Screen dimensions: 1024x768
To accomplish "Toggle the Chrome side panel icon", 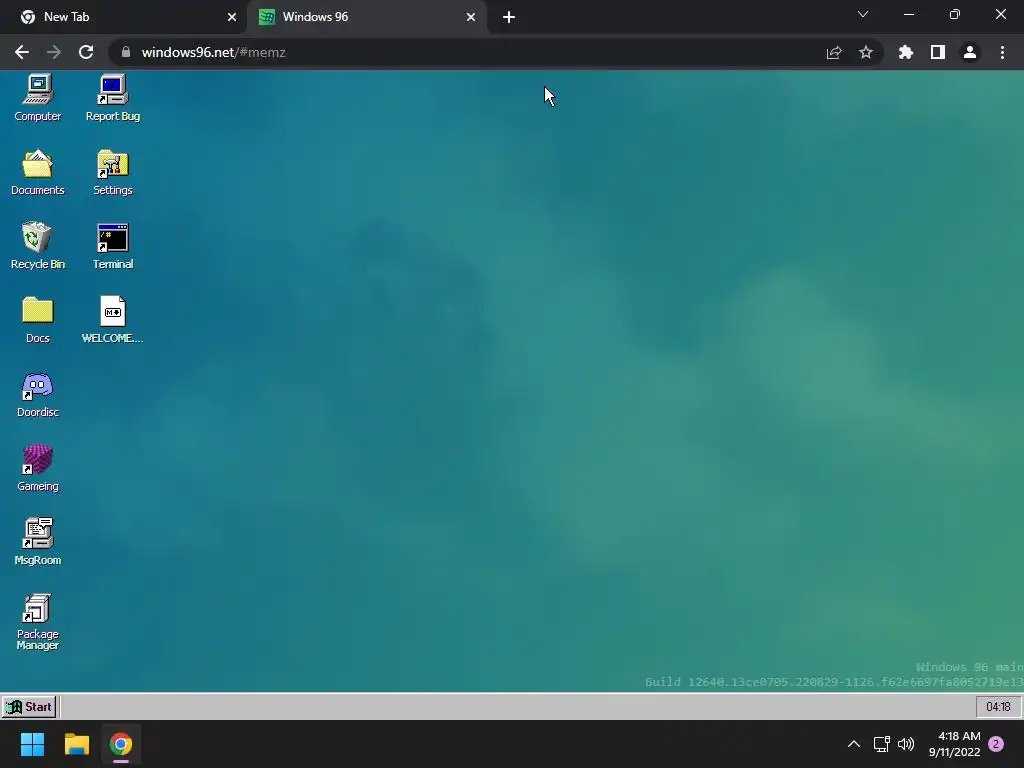I will click(x=938, y=52).
